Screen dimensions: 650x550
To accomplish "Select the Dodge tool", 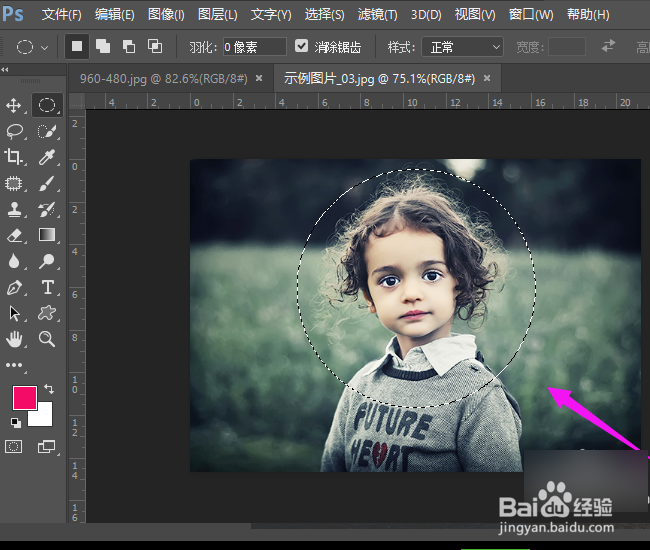I will [47, 261].
